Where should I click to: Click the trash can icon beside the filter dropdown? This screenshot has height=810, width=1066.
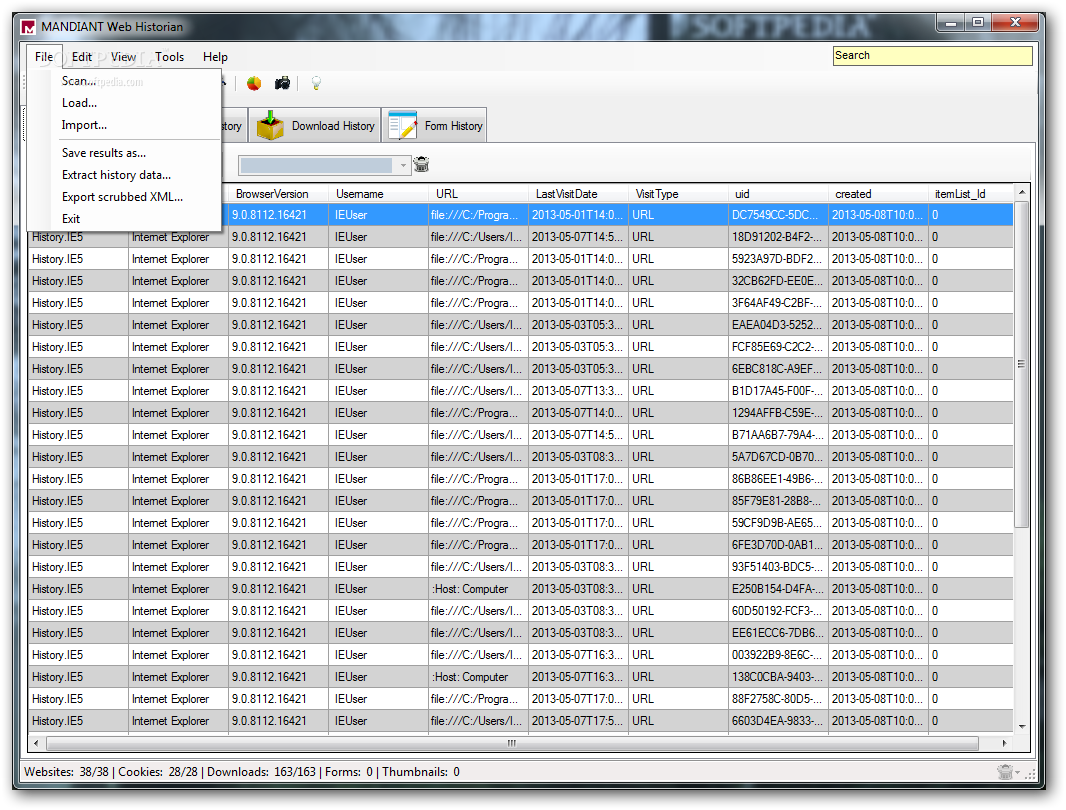pyautogui.click(x=422, y=165)
